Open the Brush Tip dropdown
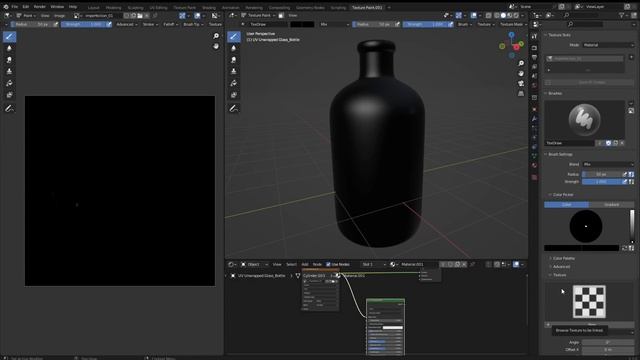 click(x=193, y=24)
